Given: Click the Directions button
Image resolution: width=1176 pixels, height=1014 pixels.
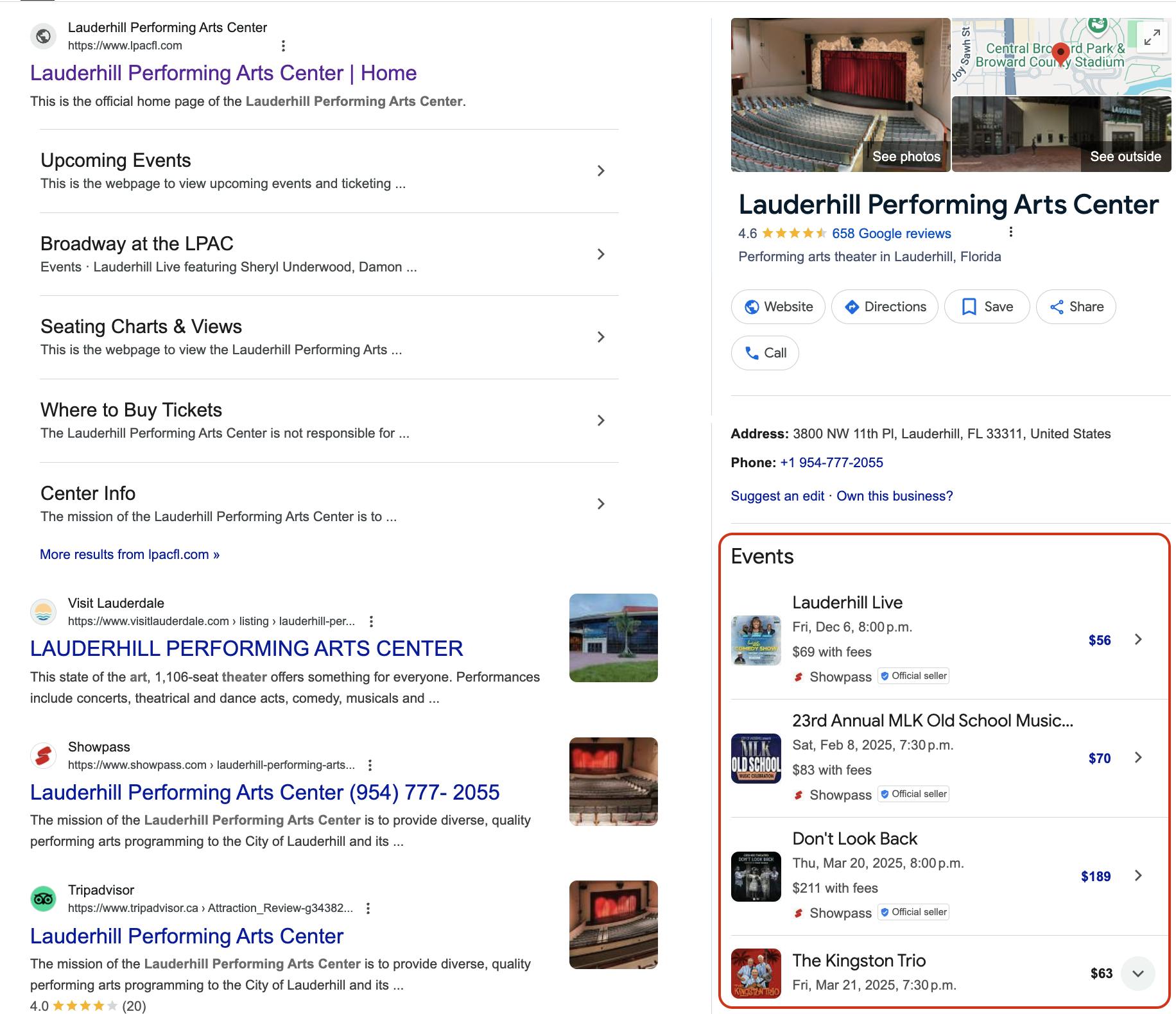Looking at the screenshot, I should [885, 307].
